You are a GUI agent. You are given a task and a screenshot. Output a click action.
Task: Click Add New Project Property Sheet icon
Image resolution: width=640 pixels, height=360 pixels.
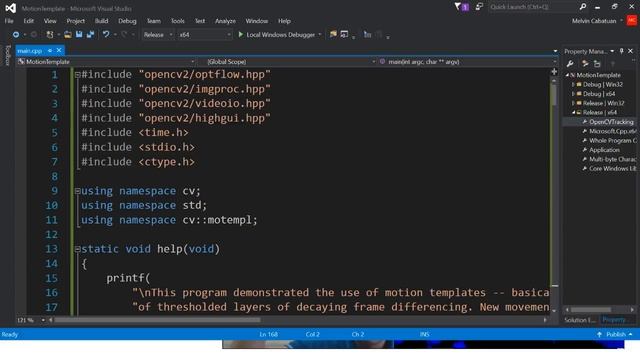click(x=585, y=64)
